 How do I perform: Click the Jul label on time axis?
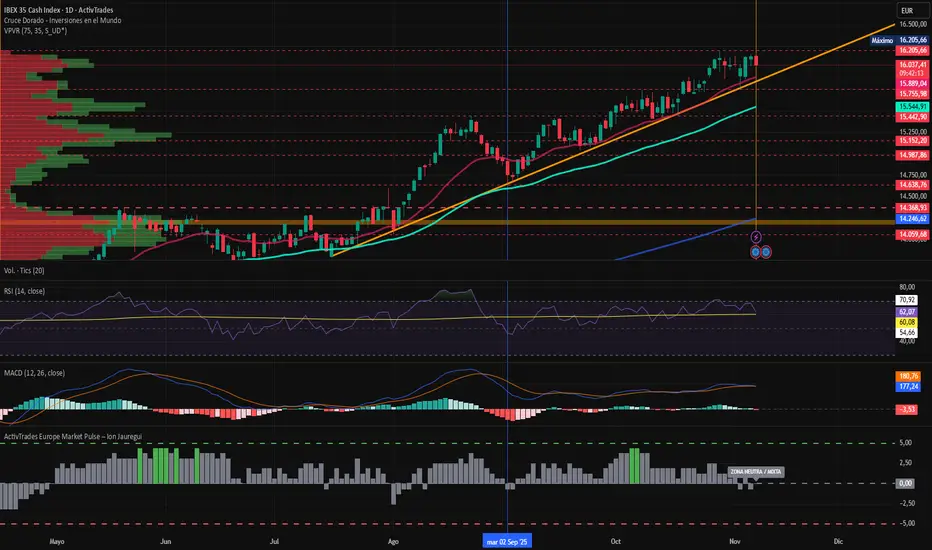click(274, 542)
